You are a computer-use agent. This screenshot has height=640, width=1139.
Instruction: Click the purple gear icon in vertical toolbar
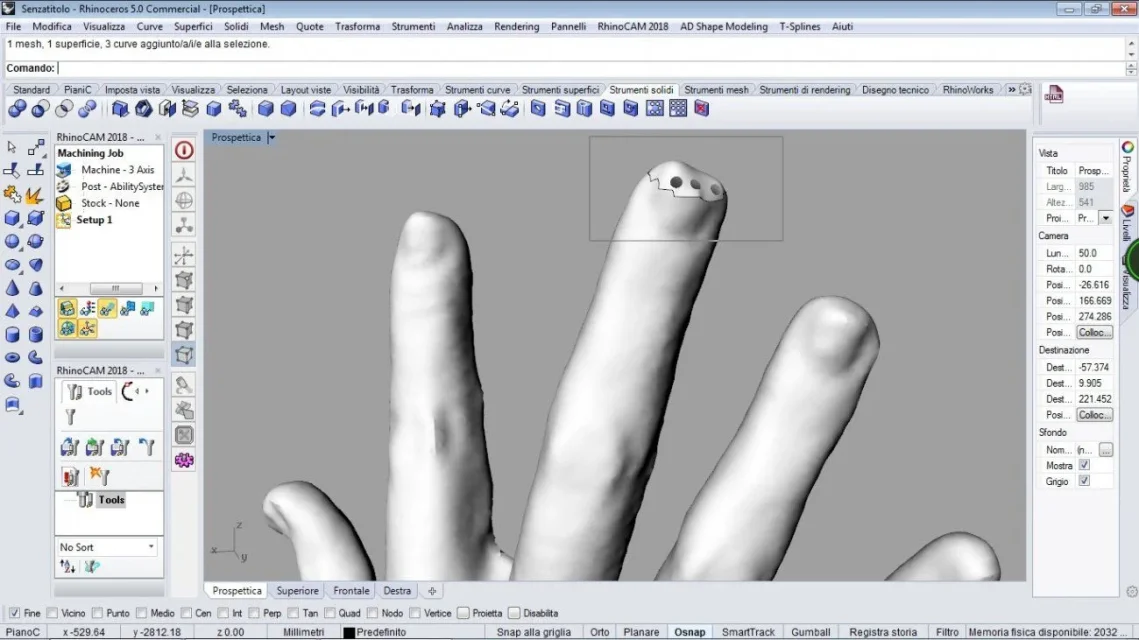184,460
